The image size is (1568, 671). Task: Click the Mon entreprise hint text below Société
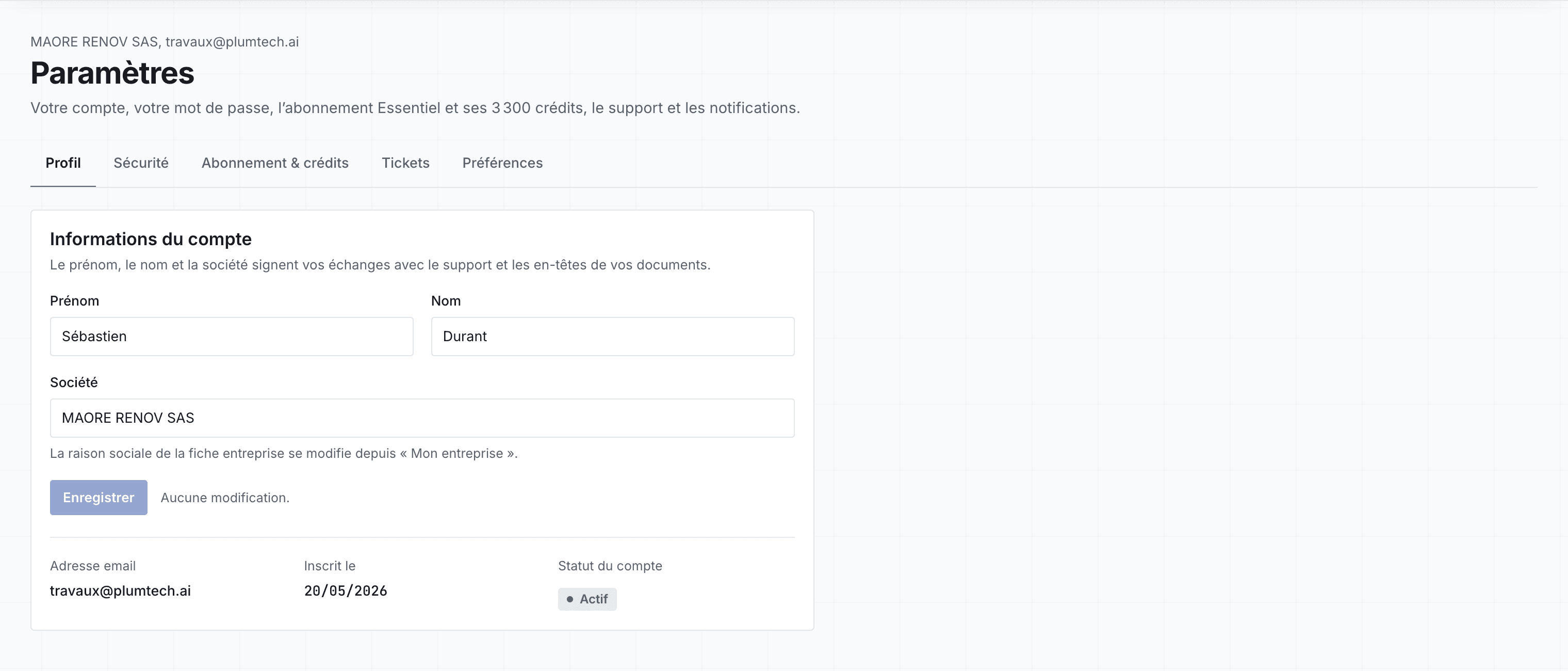click(x=284, y=454)
